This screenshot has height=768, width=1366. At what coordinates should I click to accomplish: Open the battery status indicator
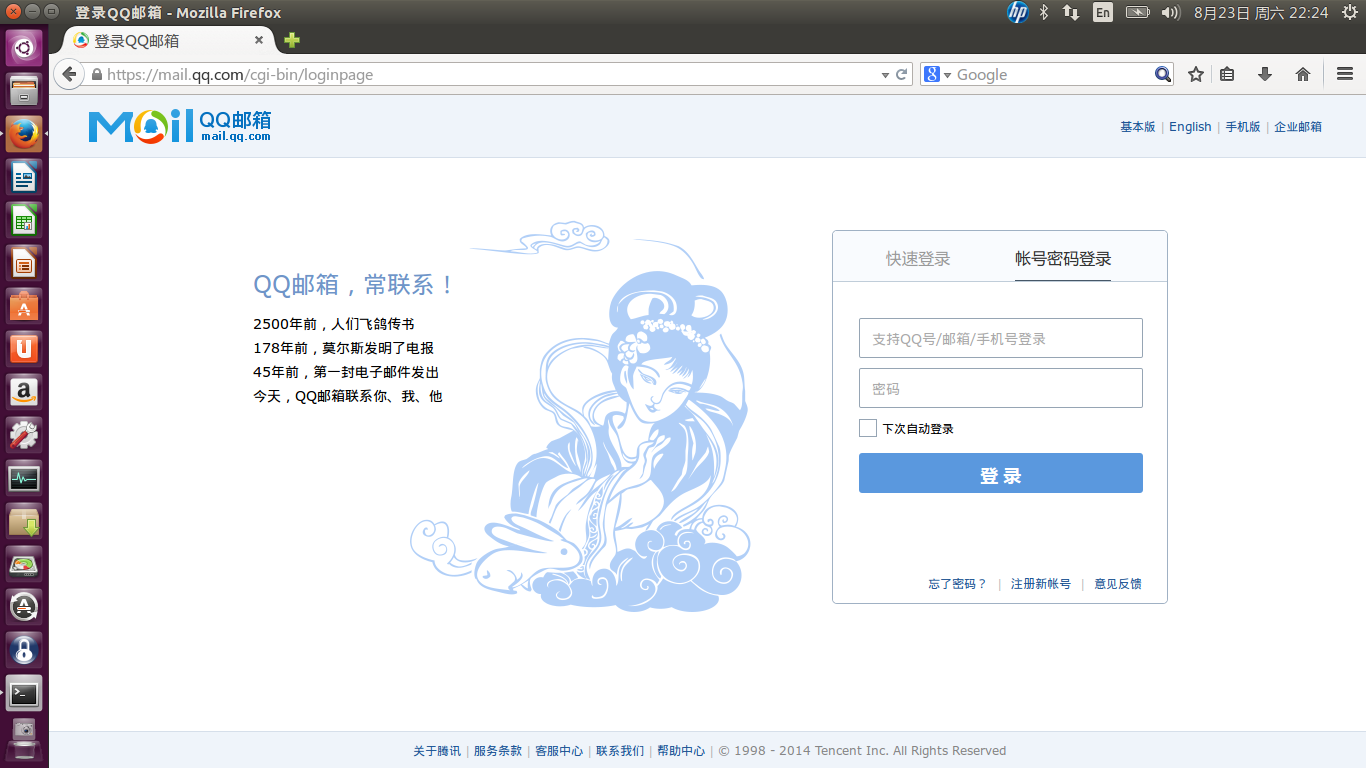coord(1138,12)
